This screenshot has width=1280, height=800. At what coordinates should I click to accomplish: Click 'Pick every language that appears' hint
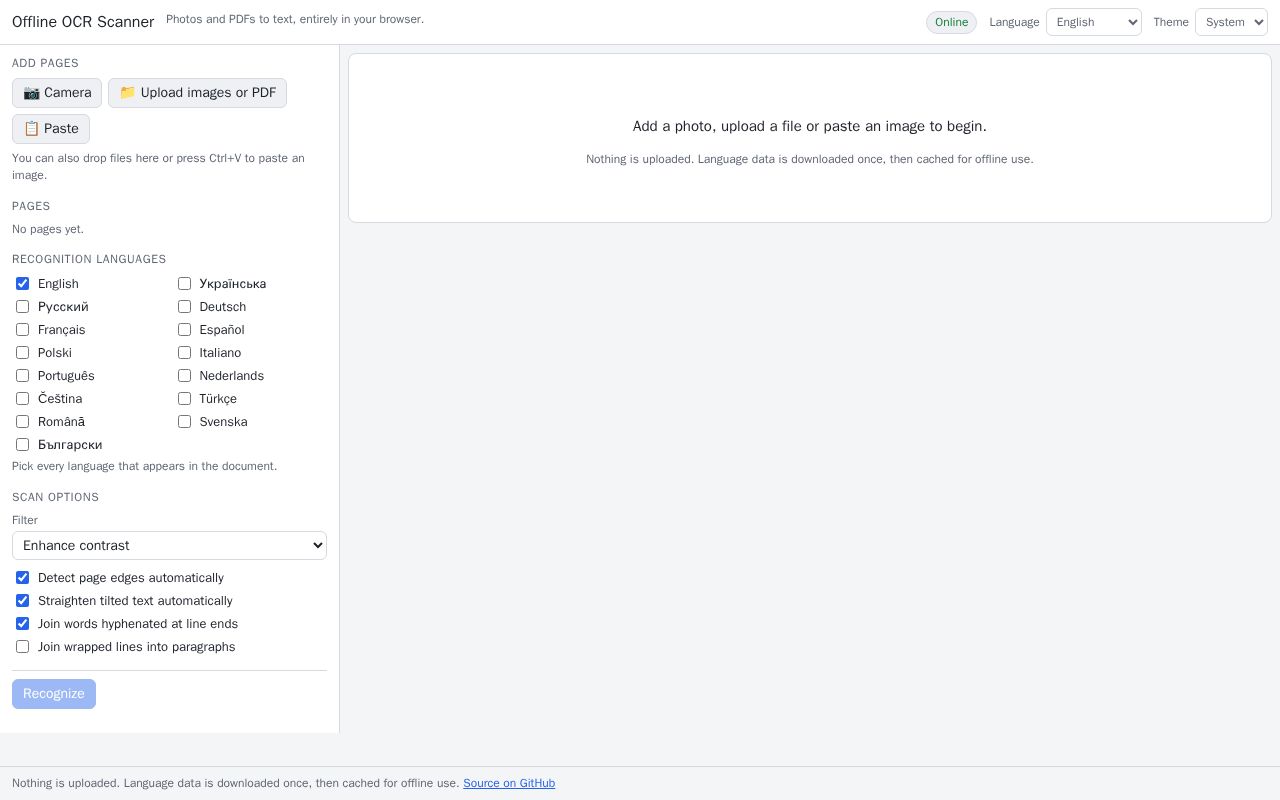tap(144, 466)
